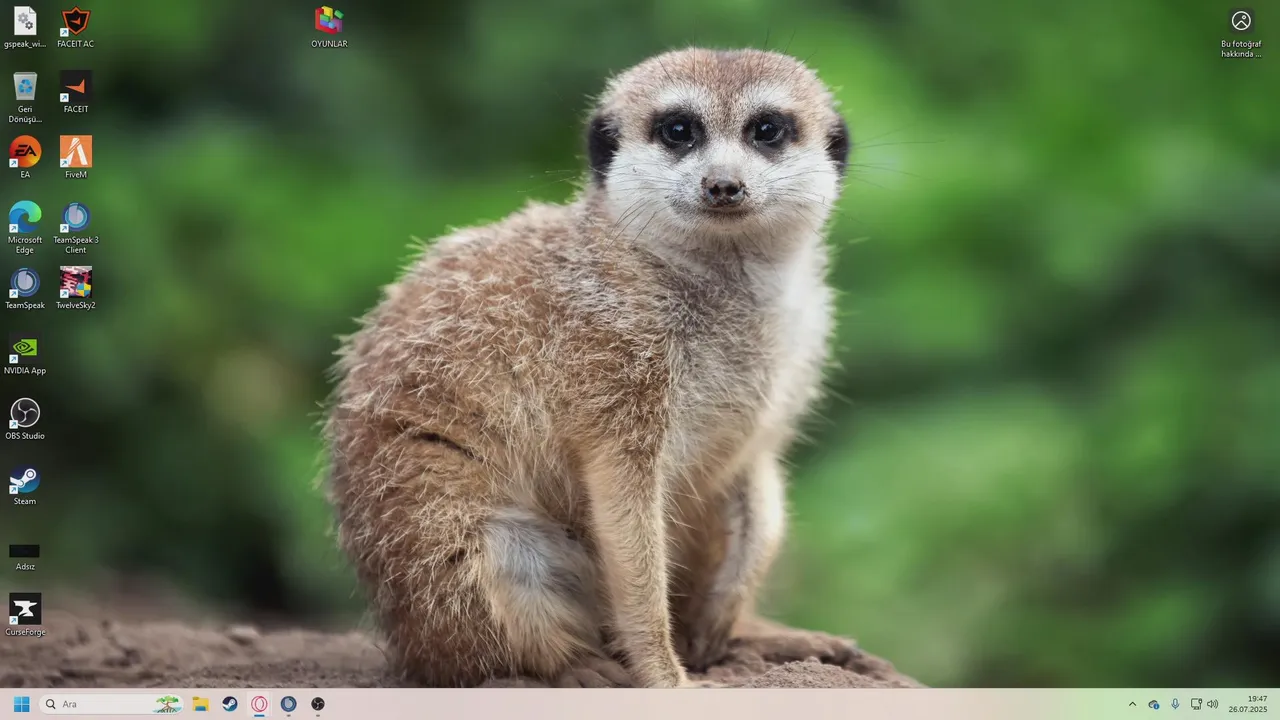Click the OneDrive cloud tray icon

point(1154,704)
